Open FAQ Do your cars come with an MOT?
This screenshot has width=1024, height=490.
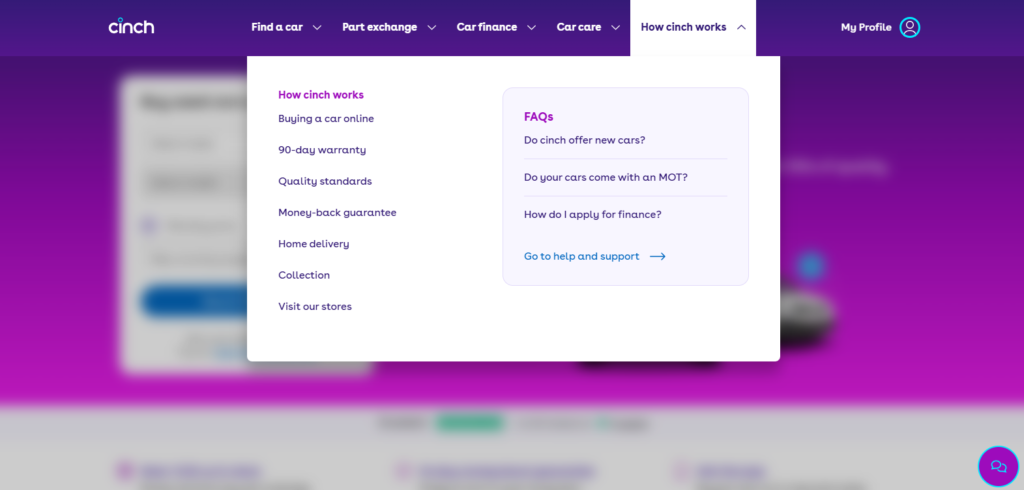point(605,177)
